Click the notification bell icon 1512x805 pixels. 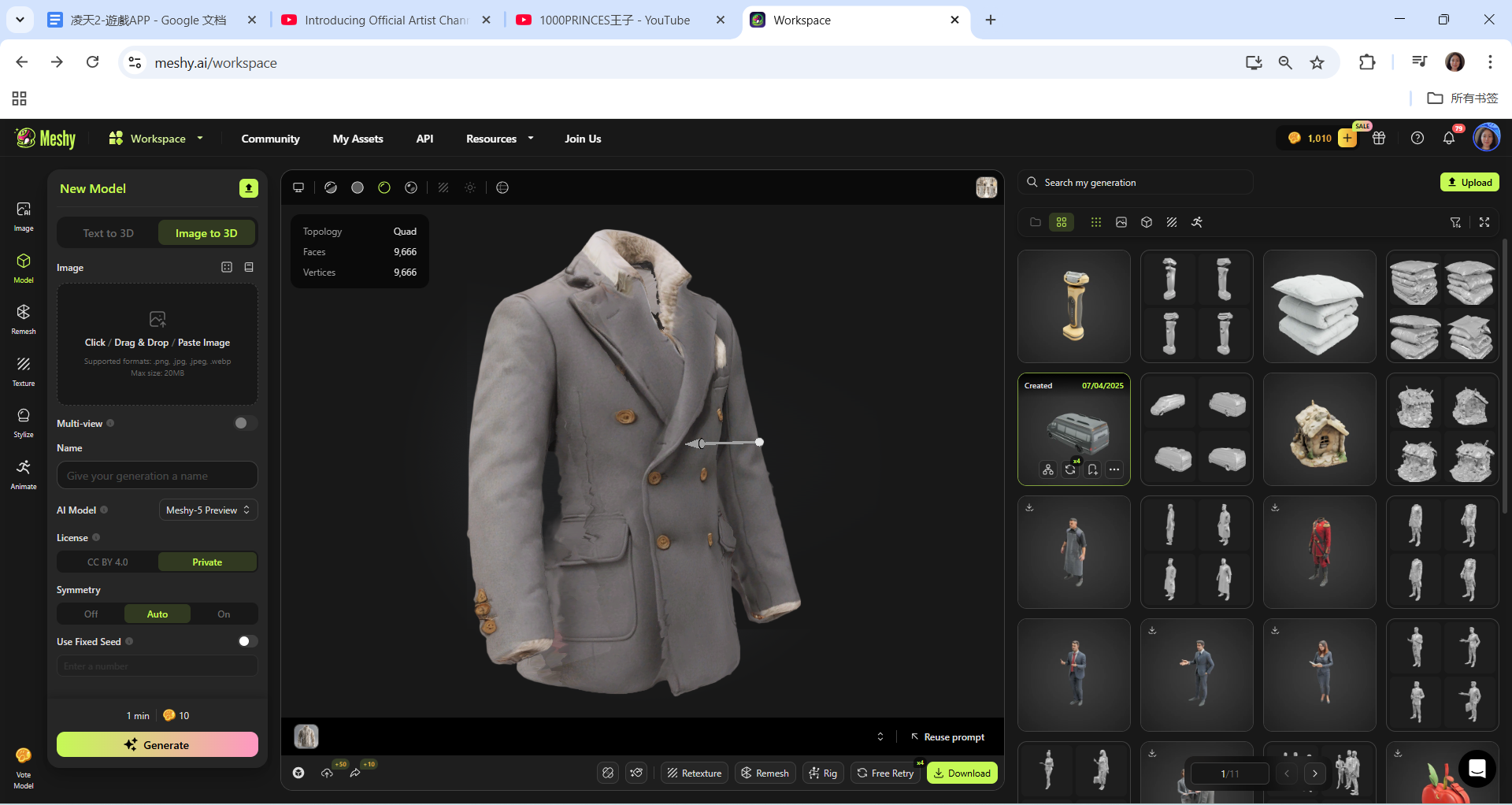pos(1448,139)
